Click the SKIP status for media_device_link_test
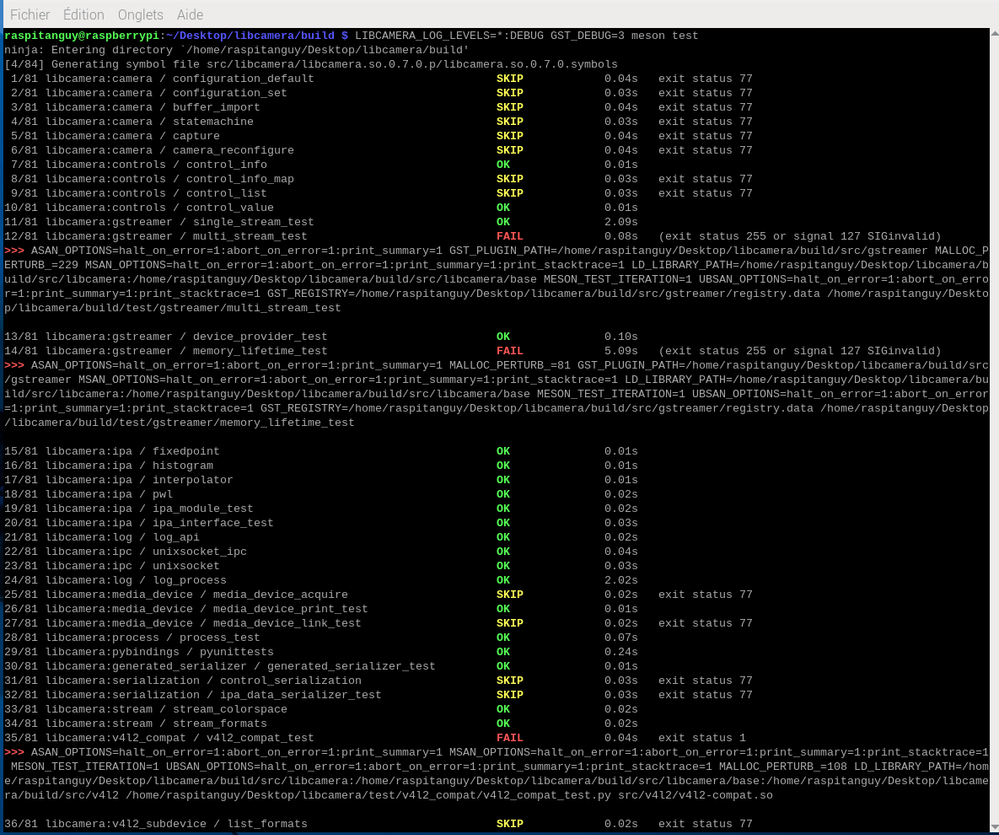This screenshot has height=835, width=999. tap(510, 624)
